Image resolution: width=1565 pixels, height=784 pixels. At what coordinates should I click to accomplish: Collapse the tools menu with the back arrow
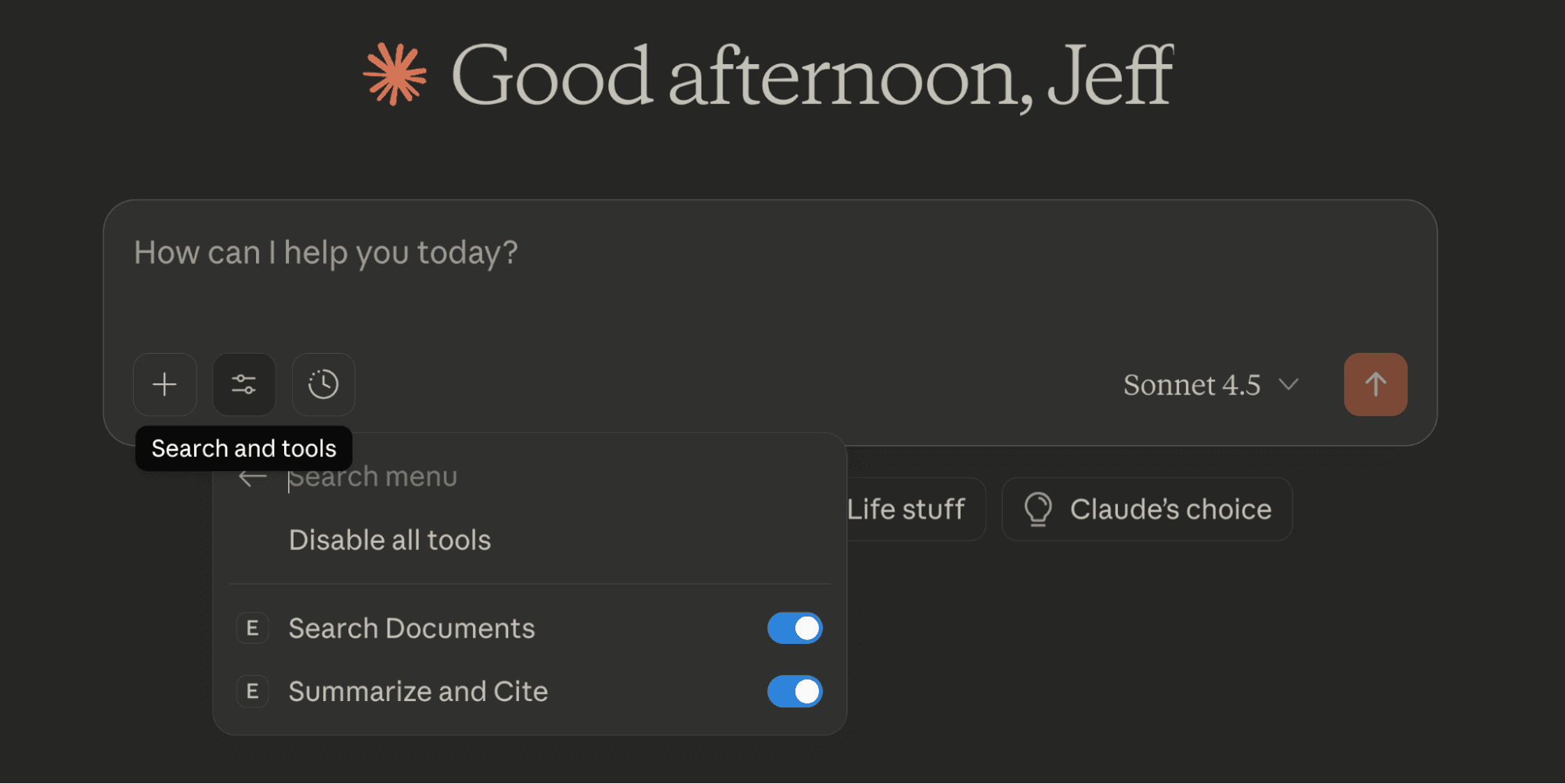click(x=251, y=477)
